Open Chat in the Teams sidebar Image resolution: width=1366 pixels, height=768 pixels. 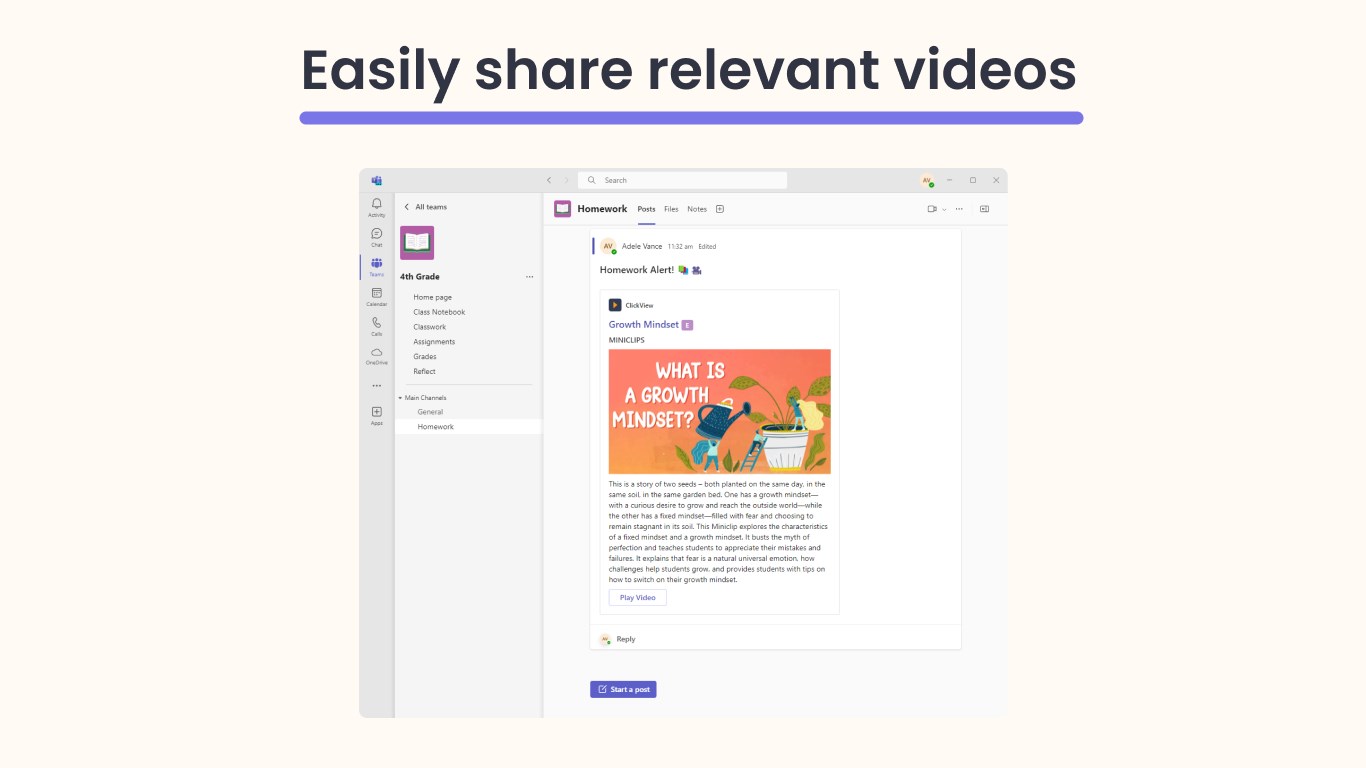point(377,237)
